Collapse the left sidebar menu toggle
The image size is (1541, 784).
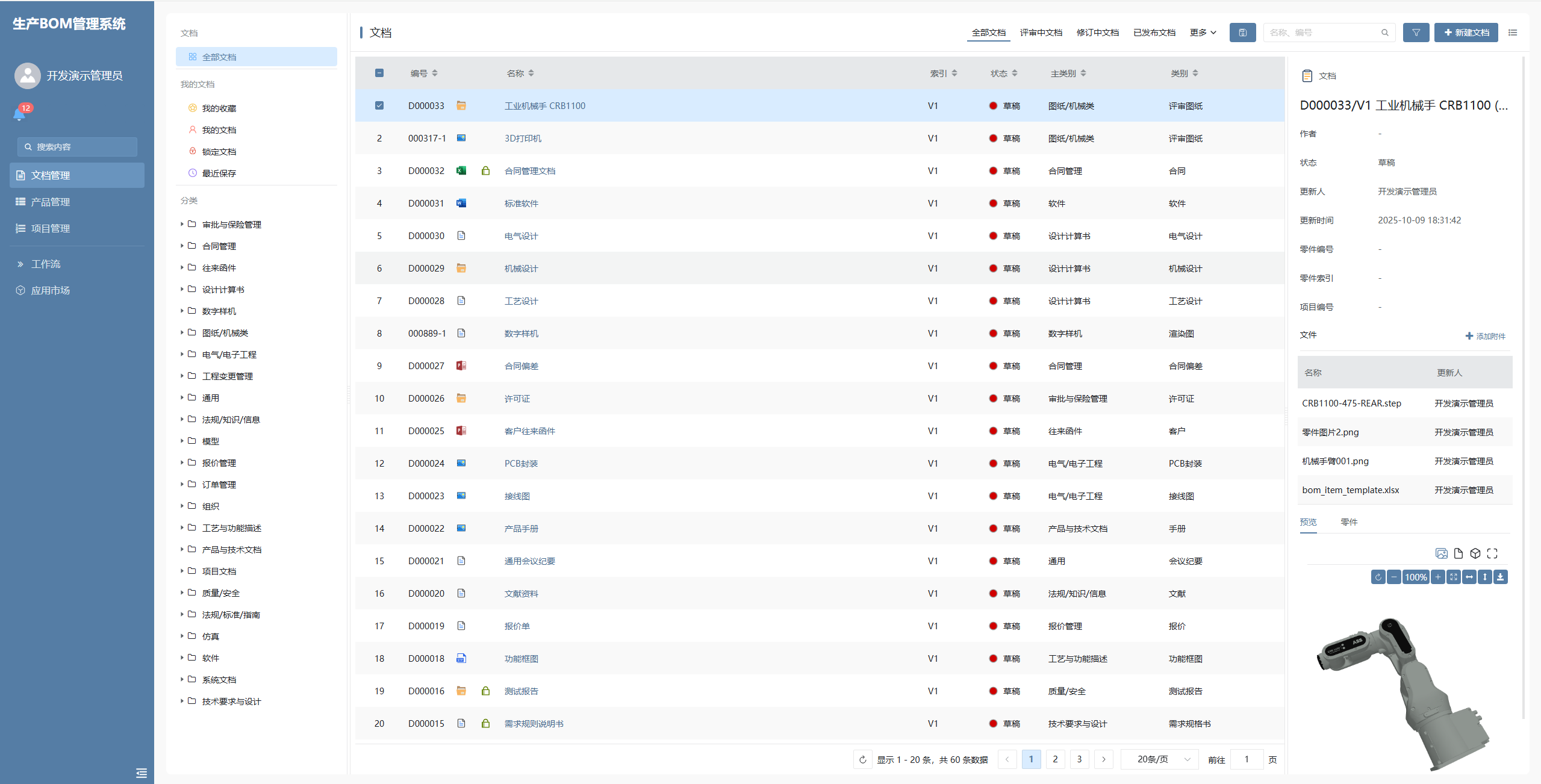142,773
